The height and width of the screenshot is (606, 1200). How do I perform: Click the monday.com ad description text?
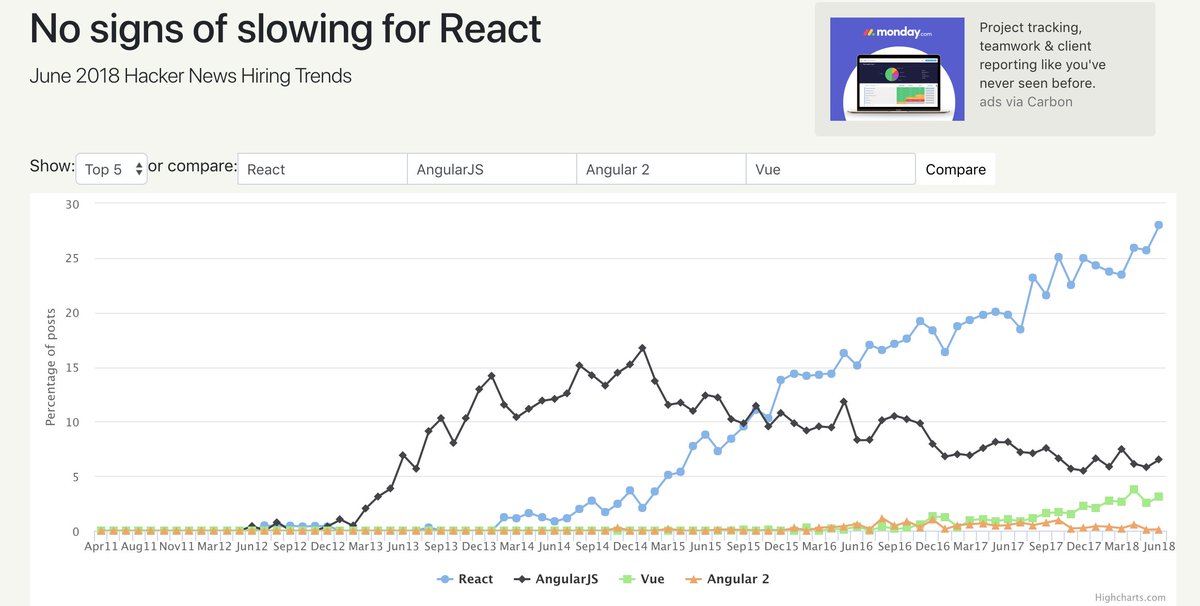click(x=1042, y=55)
